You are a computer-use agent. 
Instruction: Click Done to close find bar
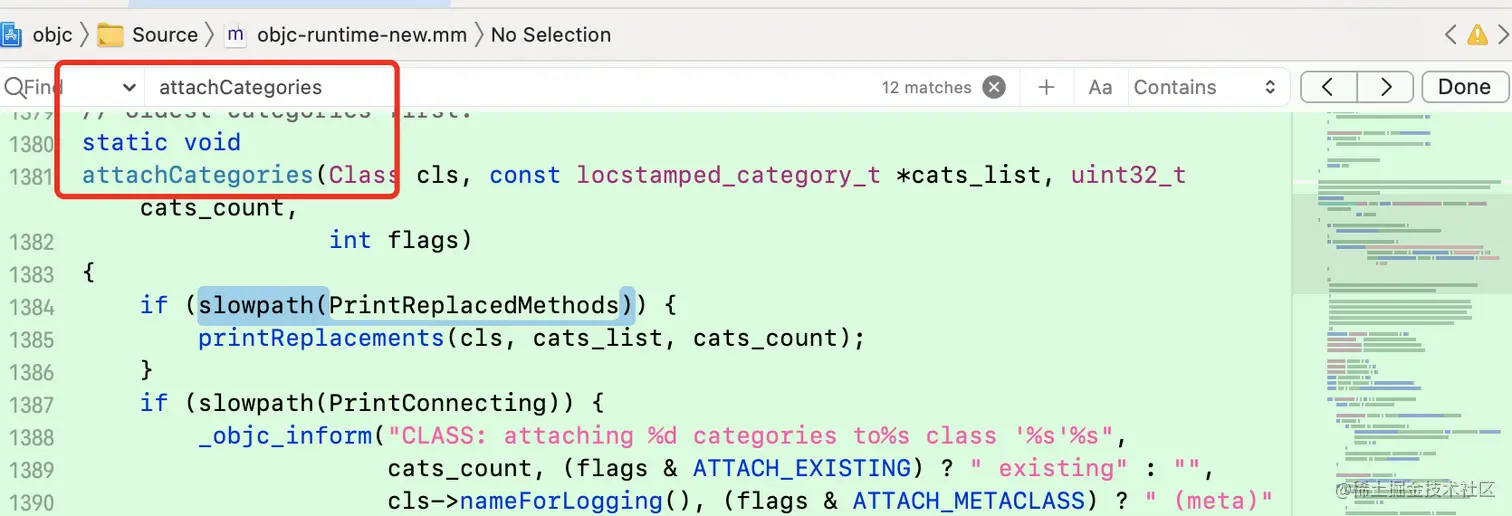click(1464, 87)
